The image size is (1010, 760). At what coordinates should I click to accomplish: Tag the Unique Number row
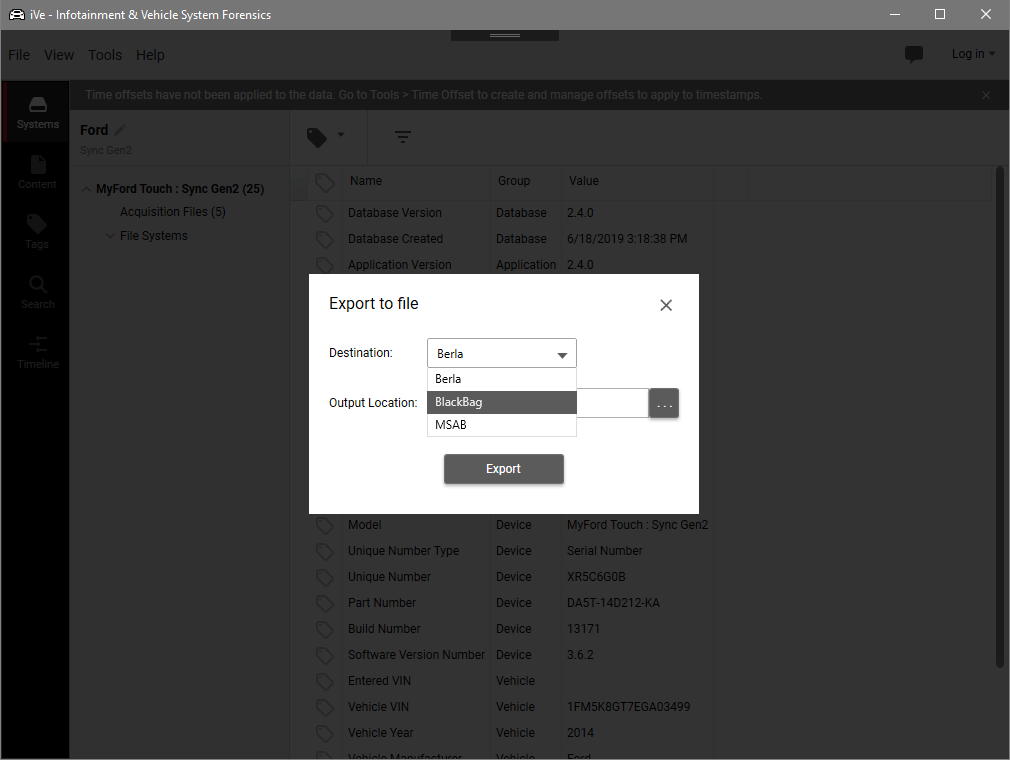click(325, 577)
